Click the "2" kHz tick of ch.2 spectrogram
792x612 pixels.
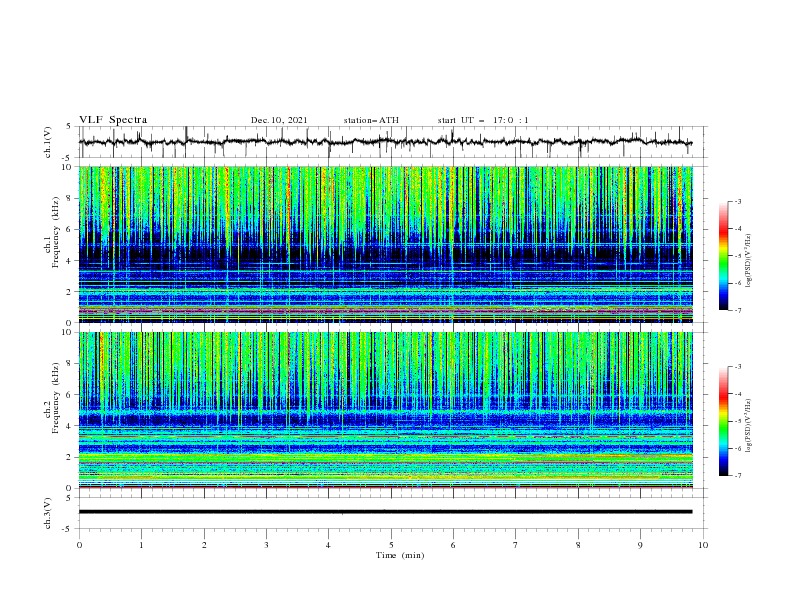[69, 457]
